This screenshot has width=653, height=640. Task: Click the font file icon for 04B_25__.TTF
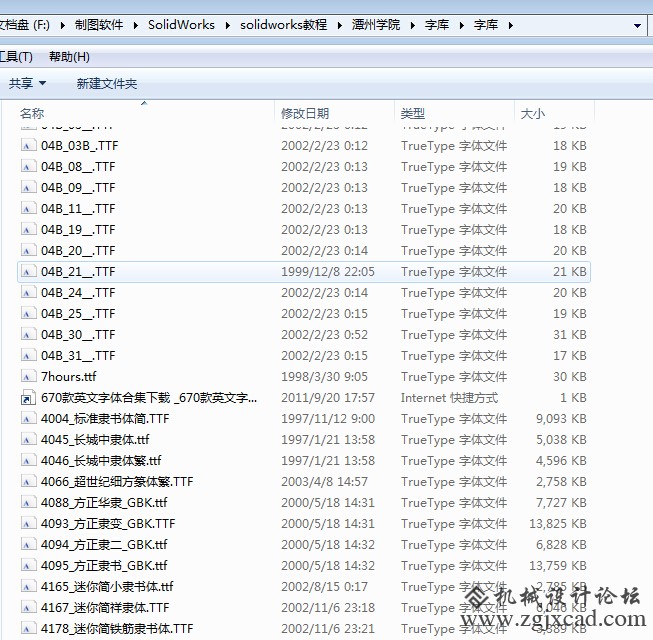pyautogui.click(x=28, y=313)
